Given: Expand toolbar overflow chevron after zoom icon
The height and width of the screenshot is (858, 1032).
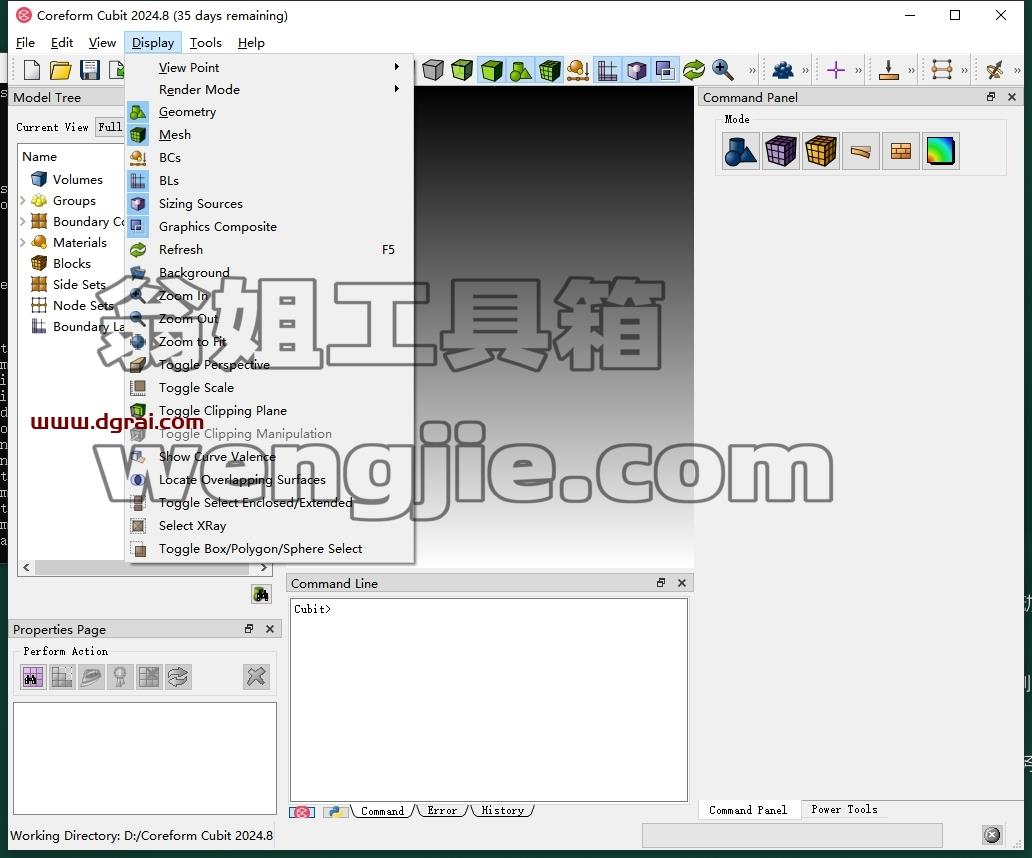Looking at the screenshot, I should tap(752, 70).
